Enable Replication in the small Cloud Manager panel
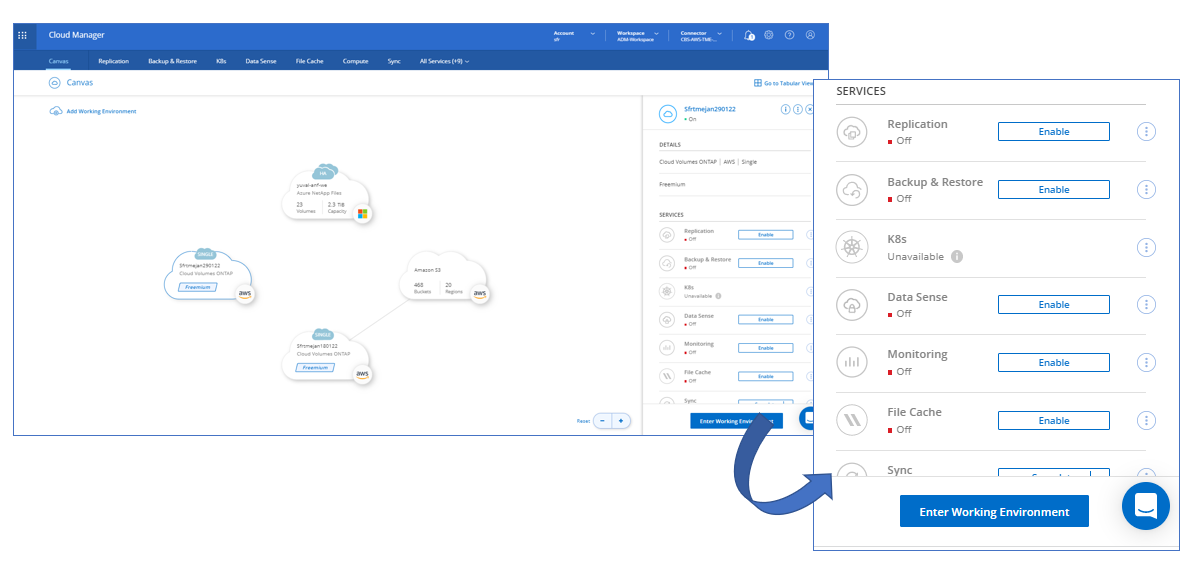Screen dimensions: 1202x575 [x=765, y=234]
